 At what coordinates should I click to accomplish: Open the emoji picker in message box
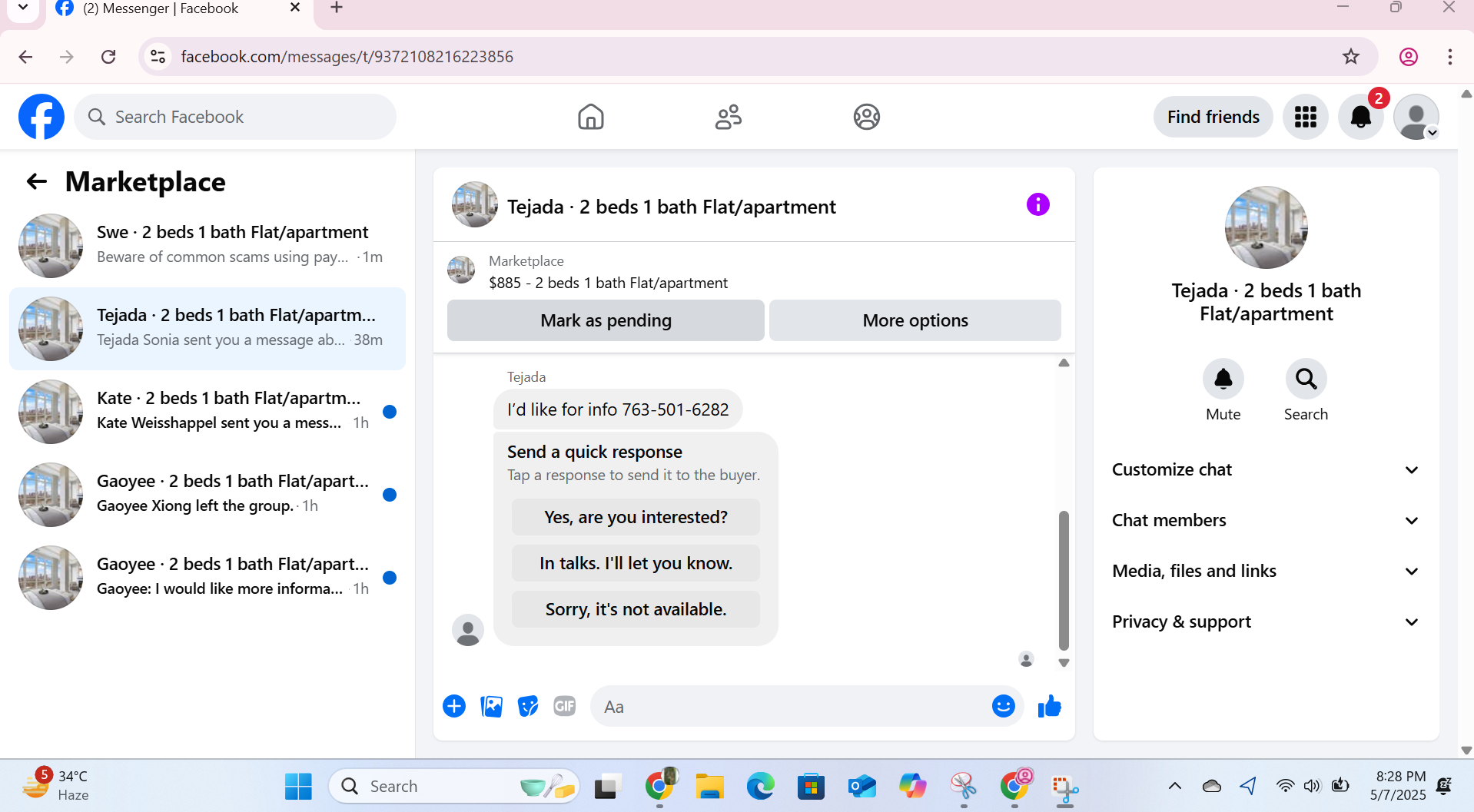pyautogui.click(x=1003, y=706)
